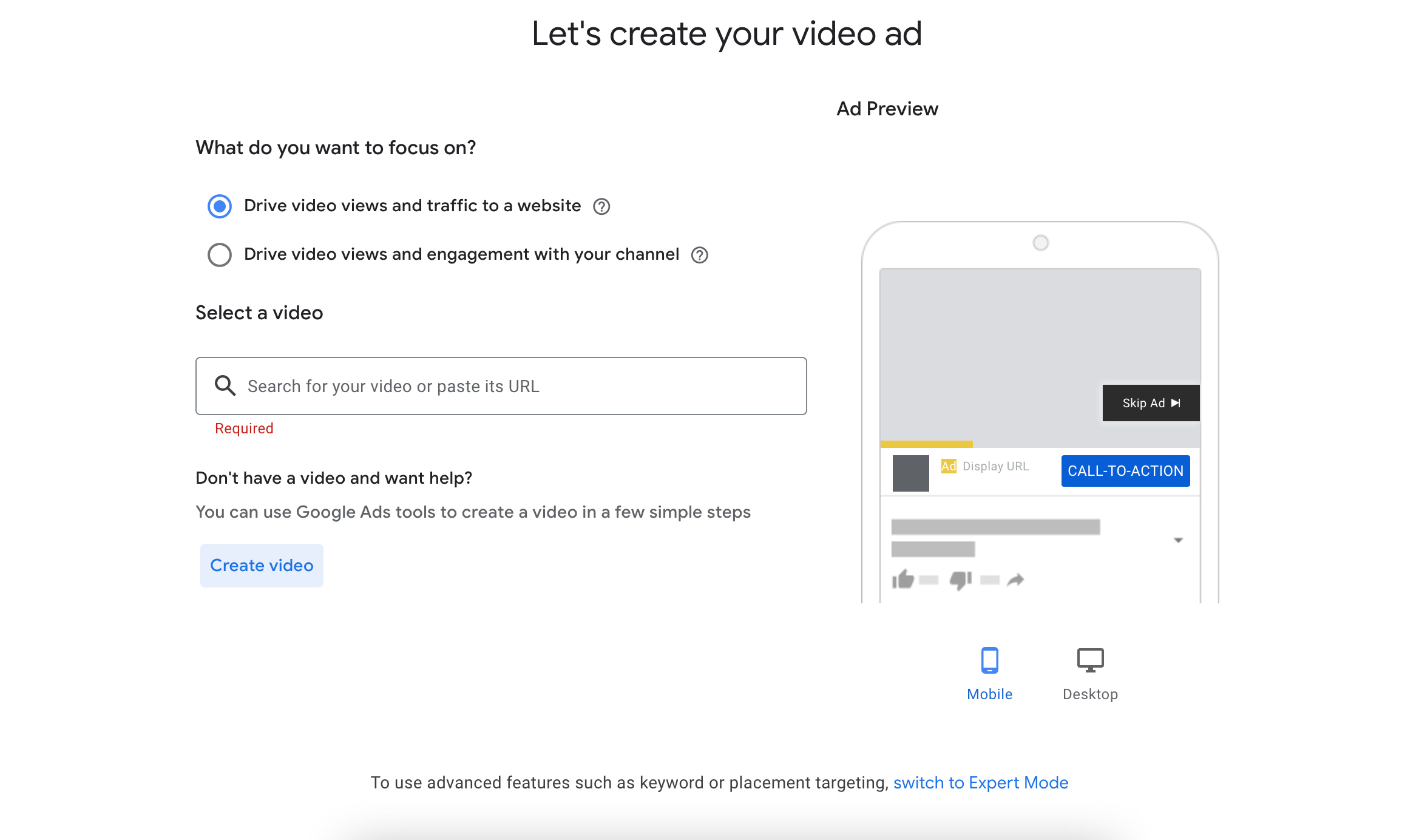Select the drive traffic to a website option

click(220, 206)
